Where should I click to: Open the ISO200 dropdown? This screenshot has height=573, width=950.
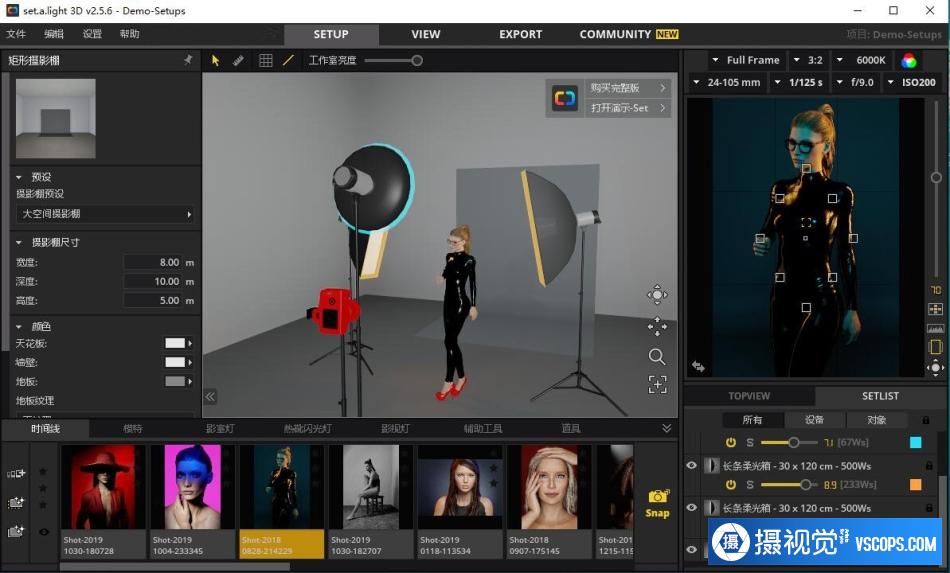[x=912, y=82]
